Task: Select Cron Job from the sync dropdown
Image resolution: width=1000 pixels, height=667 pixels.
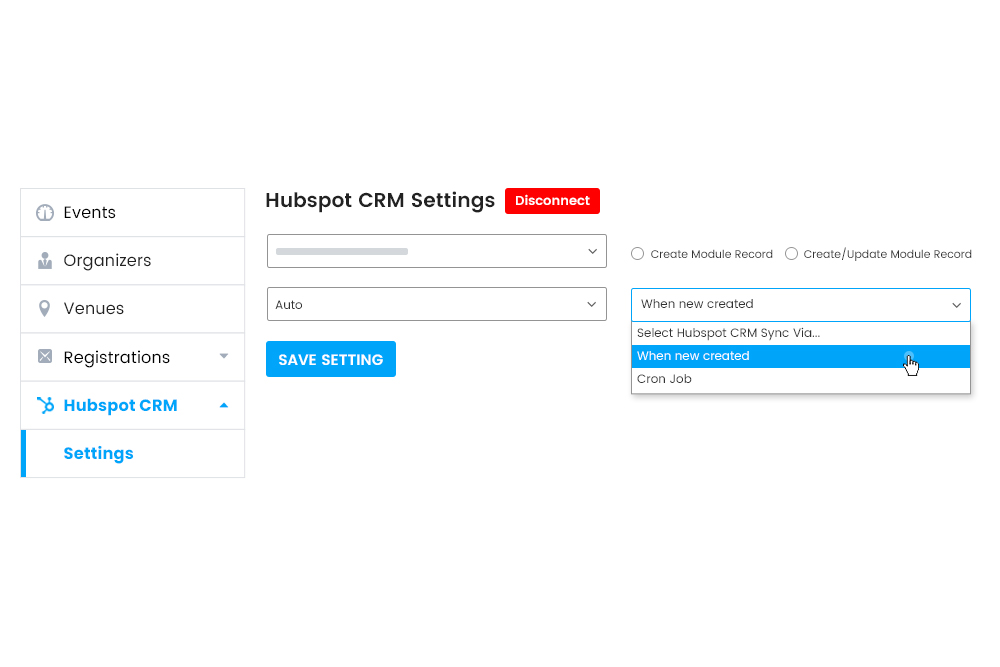Action: (663, 378)
